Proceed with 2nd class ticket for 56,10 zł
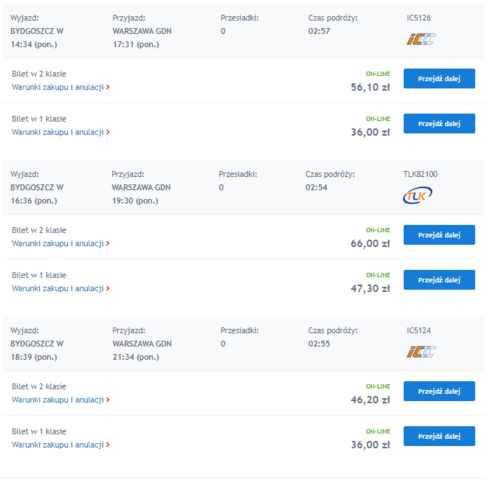490x480 pixels. [439, 79]
